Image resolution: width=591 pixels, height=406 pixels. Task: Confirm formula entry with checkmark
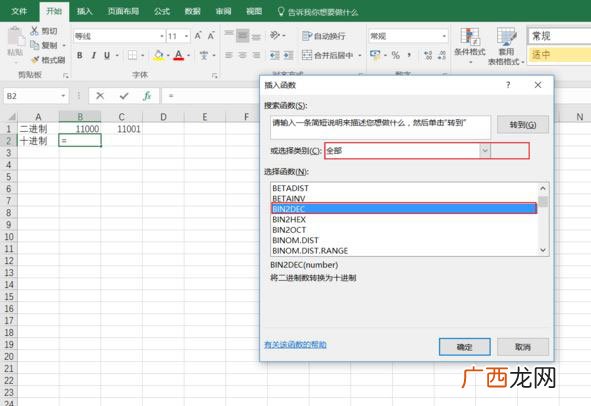click(124, 96)
